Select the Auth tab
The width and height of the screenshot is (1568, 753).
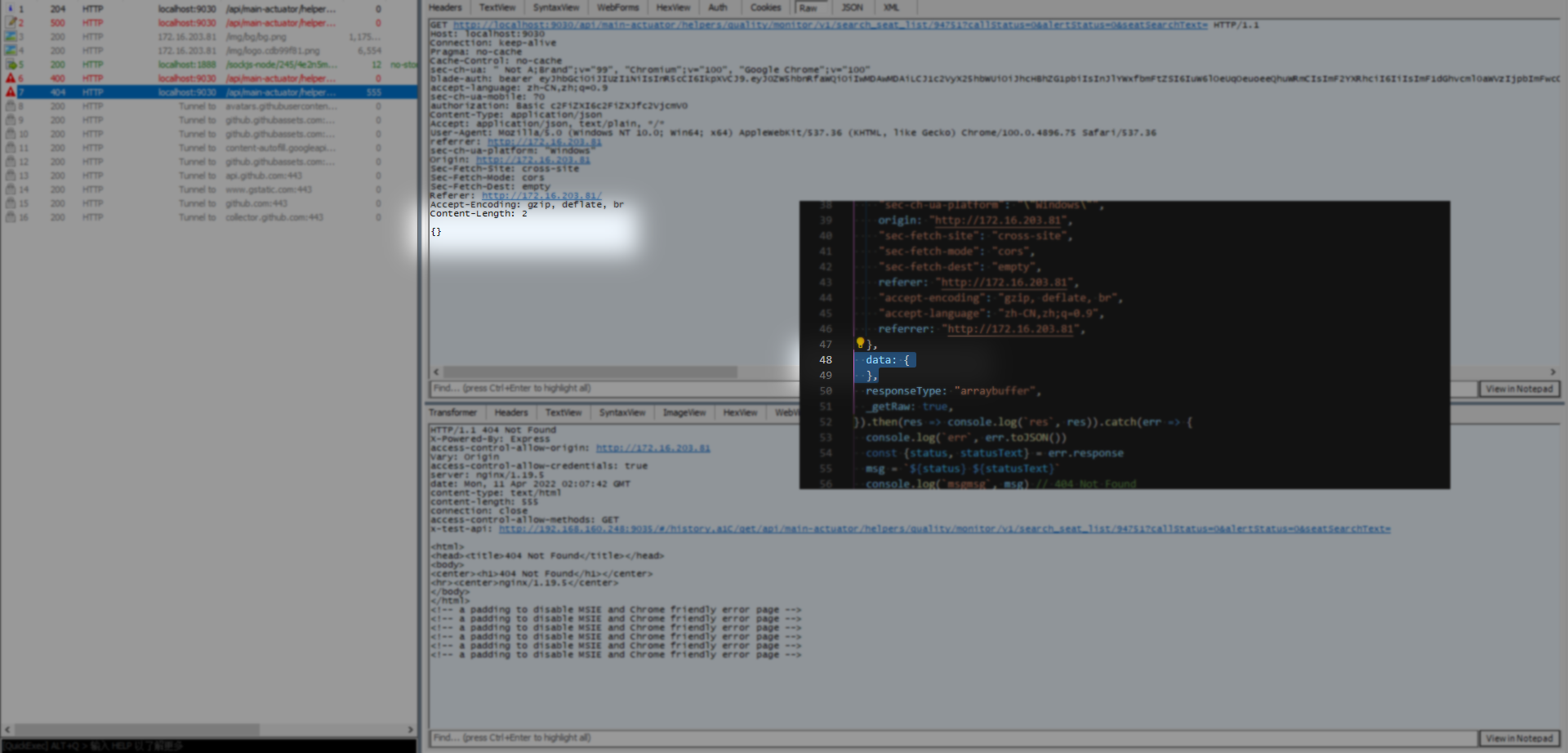[x=718, y=7]
